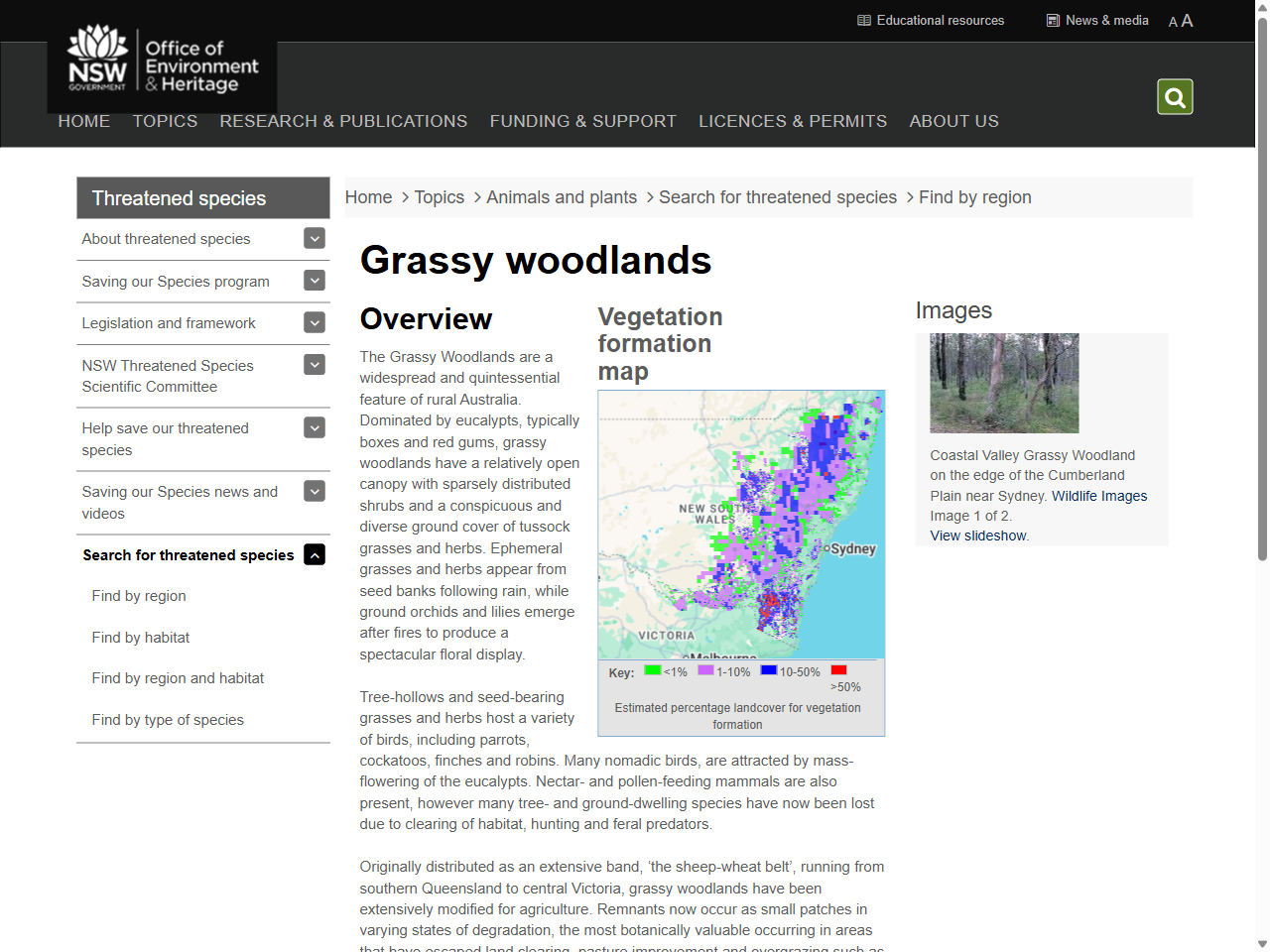Click the News & media icon

coord(1053,20)
